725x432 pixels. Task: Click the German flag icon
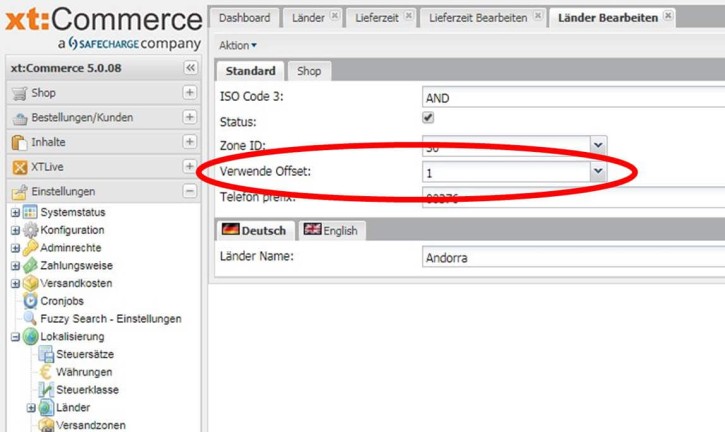(x=230, y=229)
